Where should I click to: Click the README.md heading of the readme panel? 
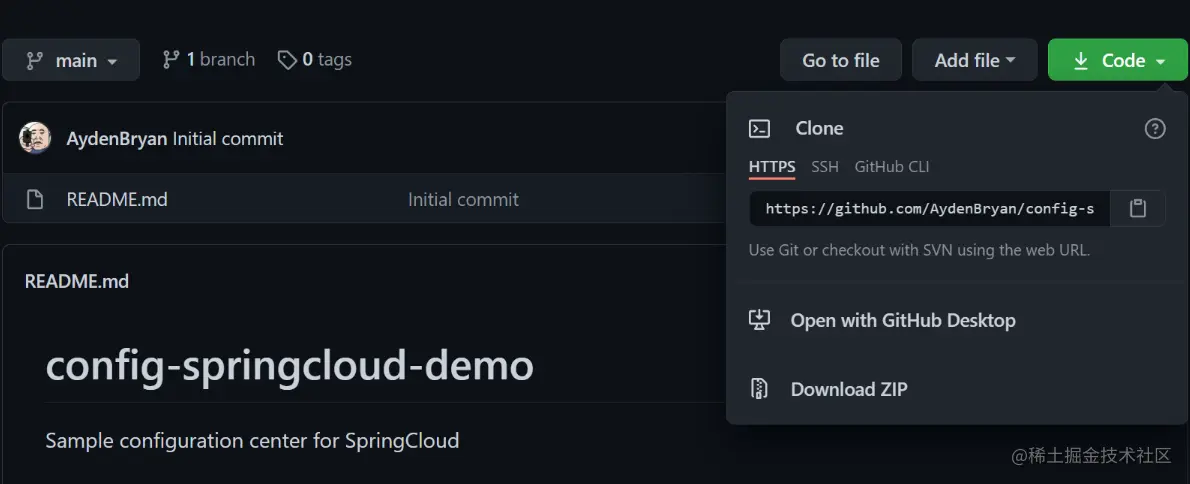(x=77, y=281)
